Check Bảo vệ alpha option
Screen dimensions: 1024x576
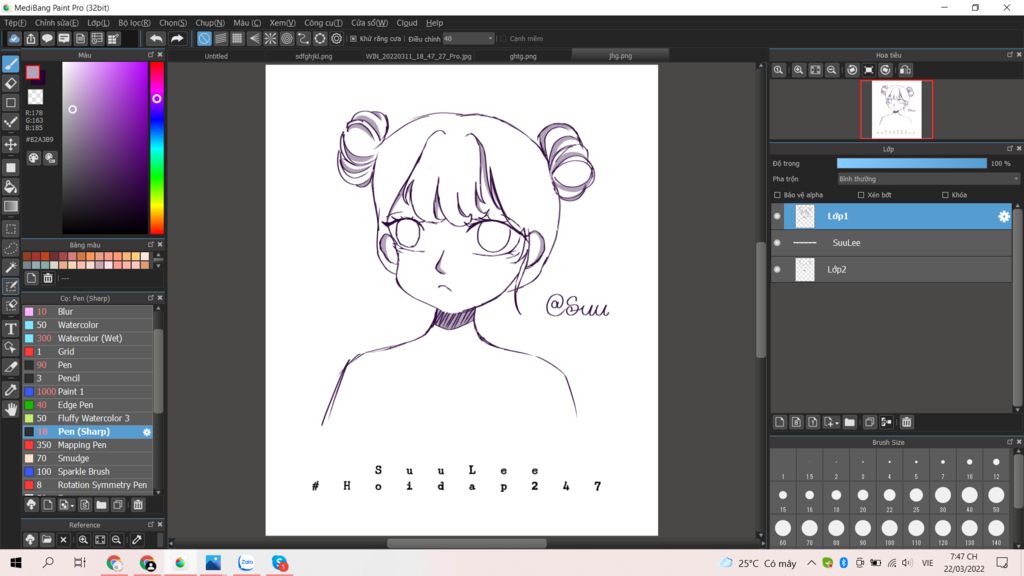pyautogui.click(x=777, y=195)
